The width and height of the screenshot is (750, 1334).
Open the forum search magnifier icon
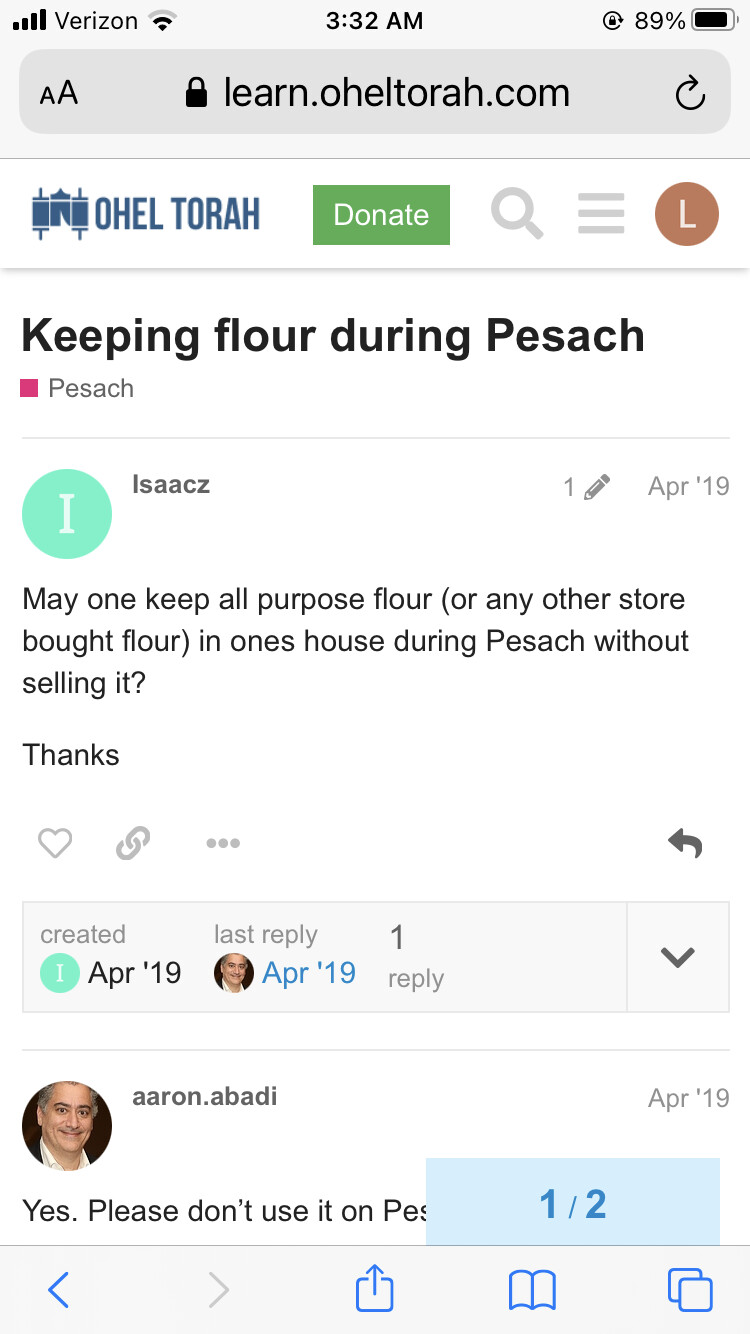pyautogui.click(x=517, y=215)
